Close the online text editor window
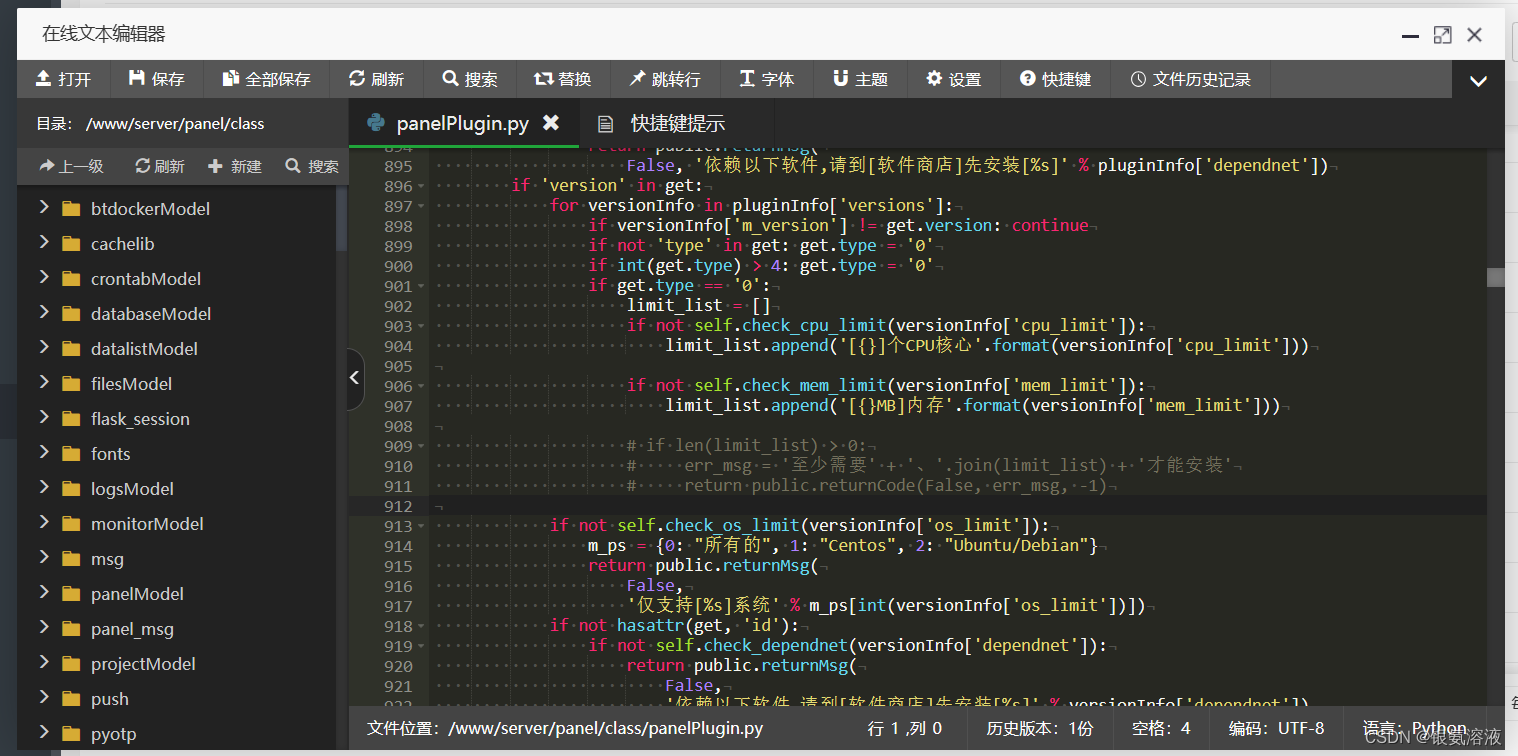The image size is (1518, 756). 1474,35
